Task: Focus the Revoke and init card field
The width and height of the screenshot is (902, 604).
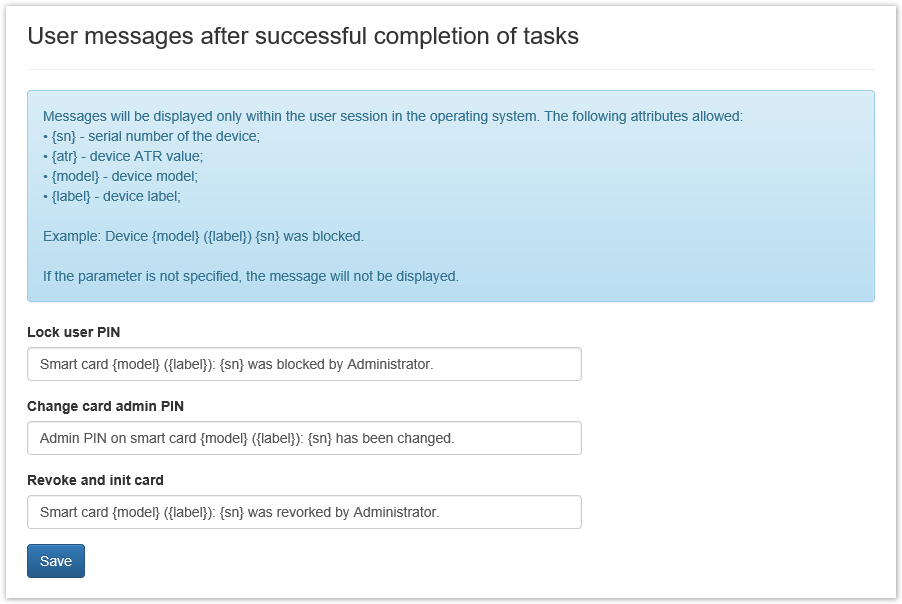Action: pos(304,513)
